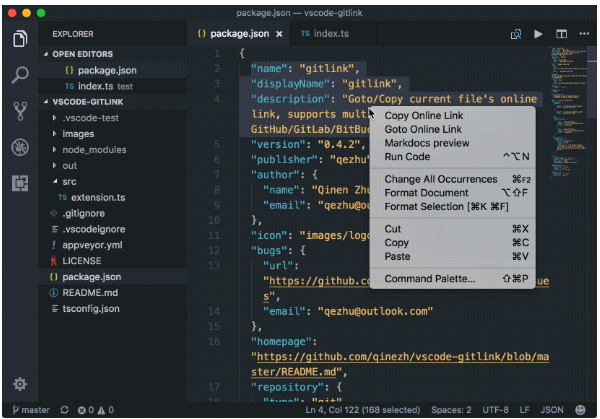The width and height of the screenshot is (600, 419).
Task: Open the Debug view in activity bar
Action: pos(19,147)
